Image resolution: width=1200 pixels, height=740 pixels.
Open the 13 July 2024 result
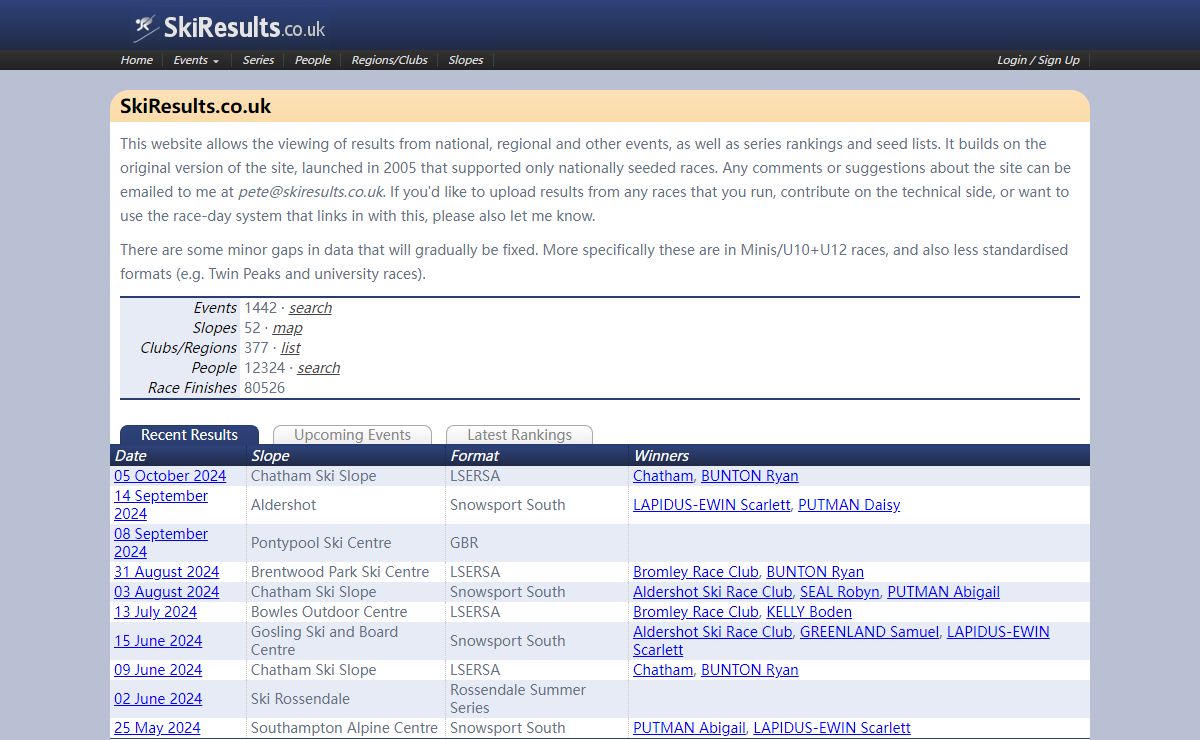coord(155,612)
